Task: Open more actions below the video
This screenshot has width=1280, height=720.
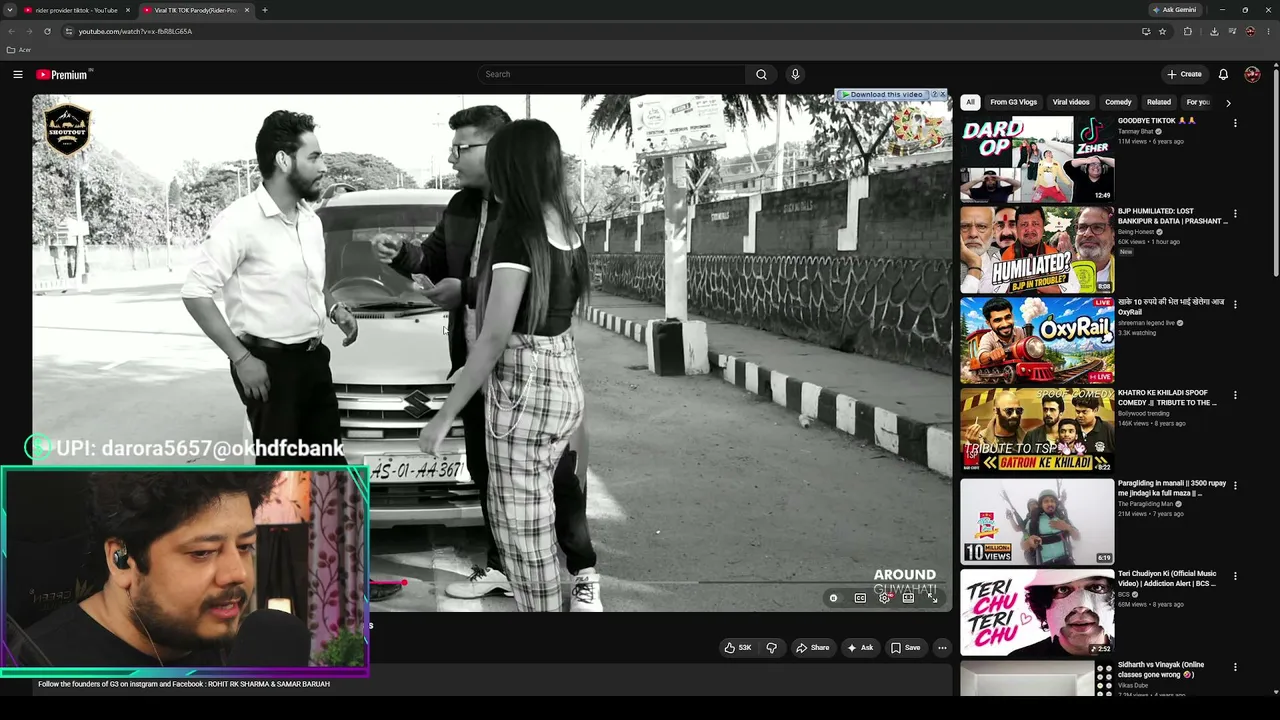Action: tap(942, 648)
